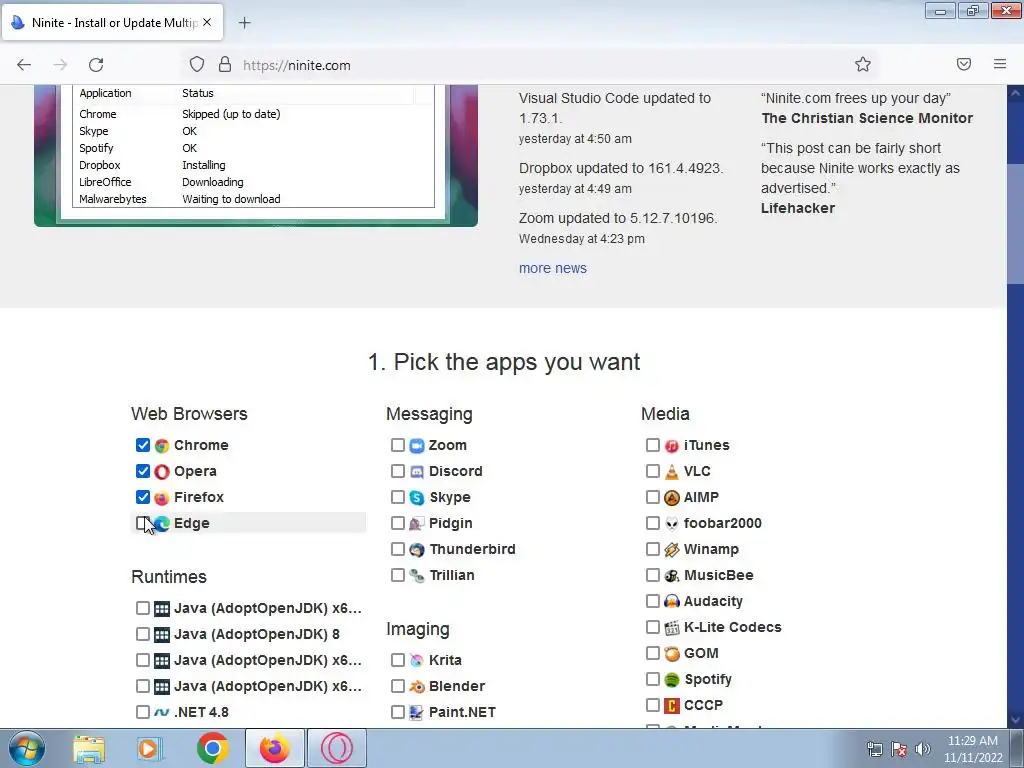Click the Trillian icon under Messaging
Screen dimensions: 1024x768
coord(417,575)
